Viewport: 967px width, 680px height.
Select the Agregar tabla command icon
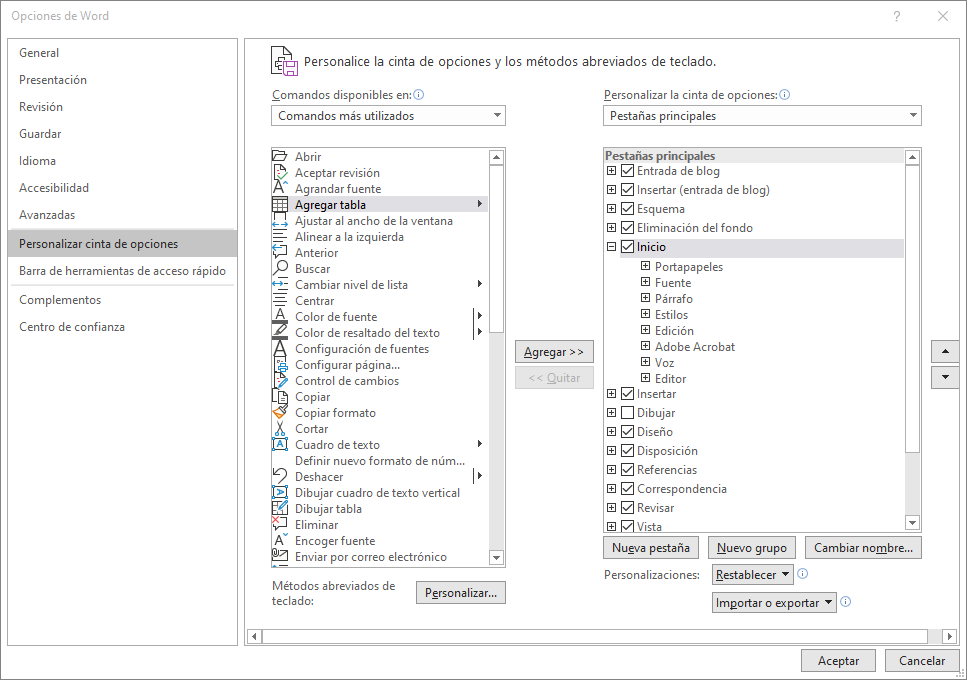(281, 205)
